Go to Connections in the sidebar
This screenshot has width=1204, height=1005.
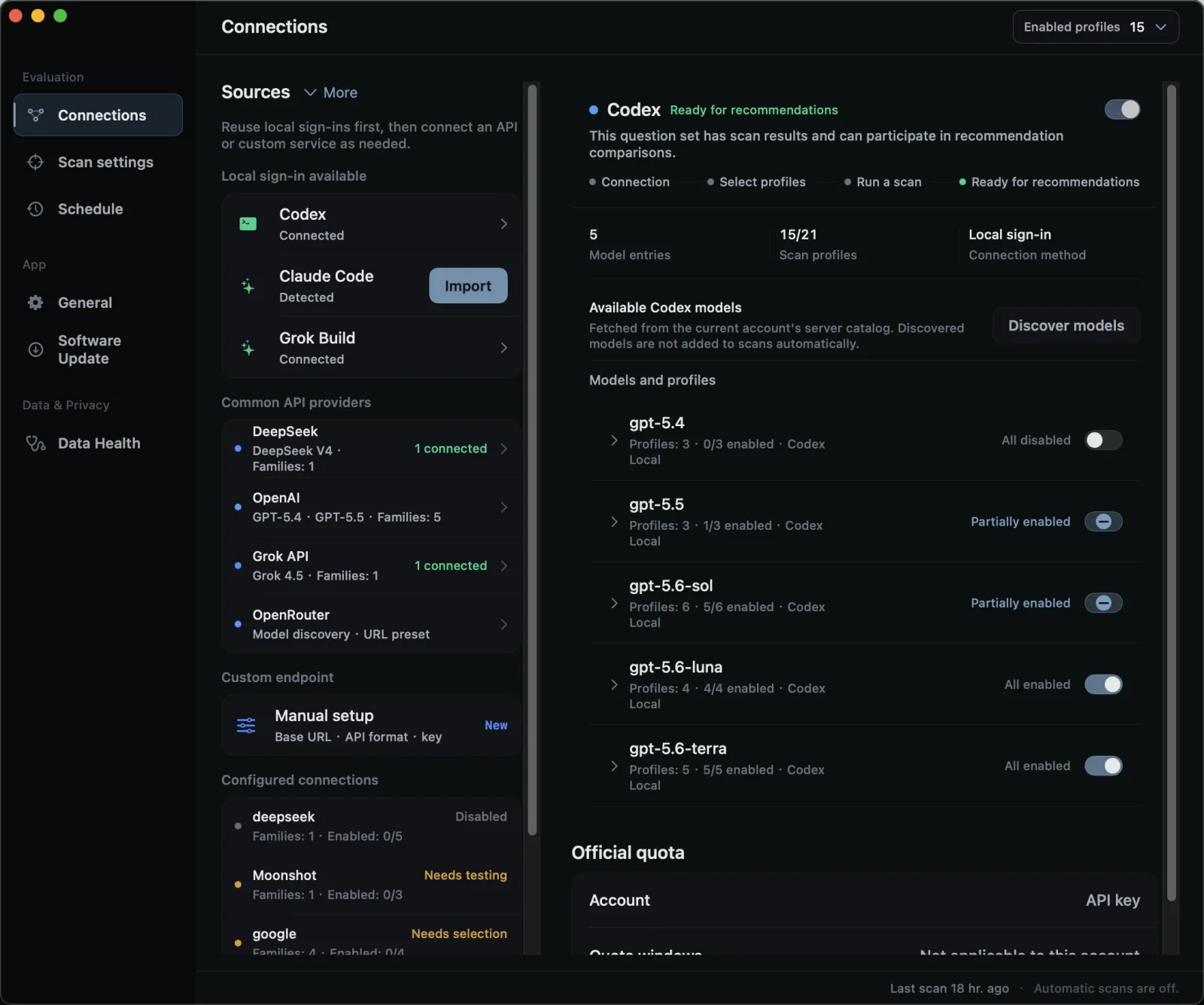click(98, 115)
